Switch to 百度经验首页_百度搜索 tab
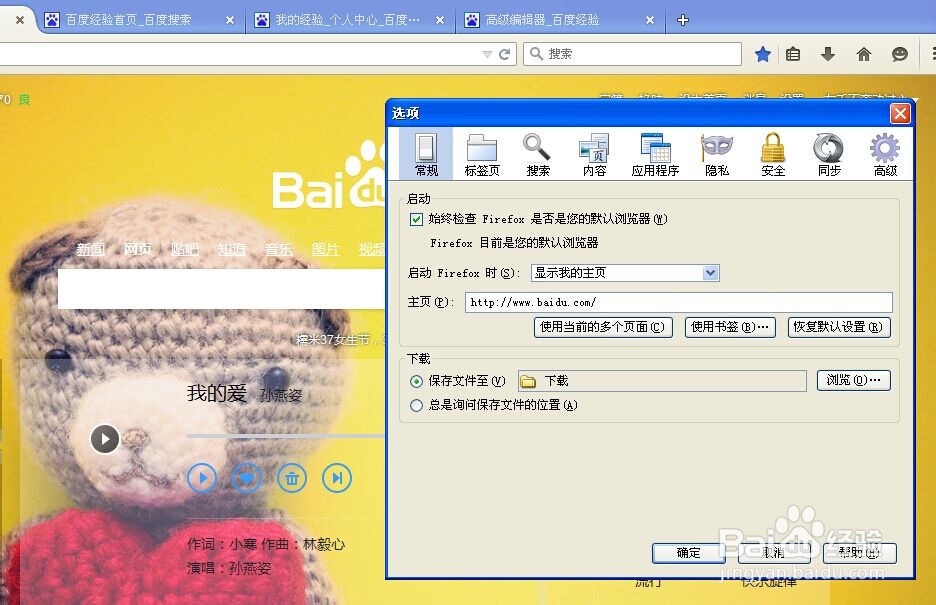This screenshot has height=605, width=936. (x=128, y=20)
